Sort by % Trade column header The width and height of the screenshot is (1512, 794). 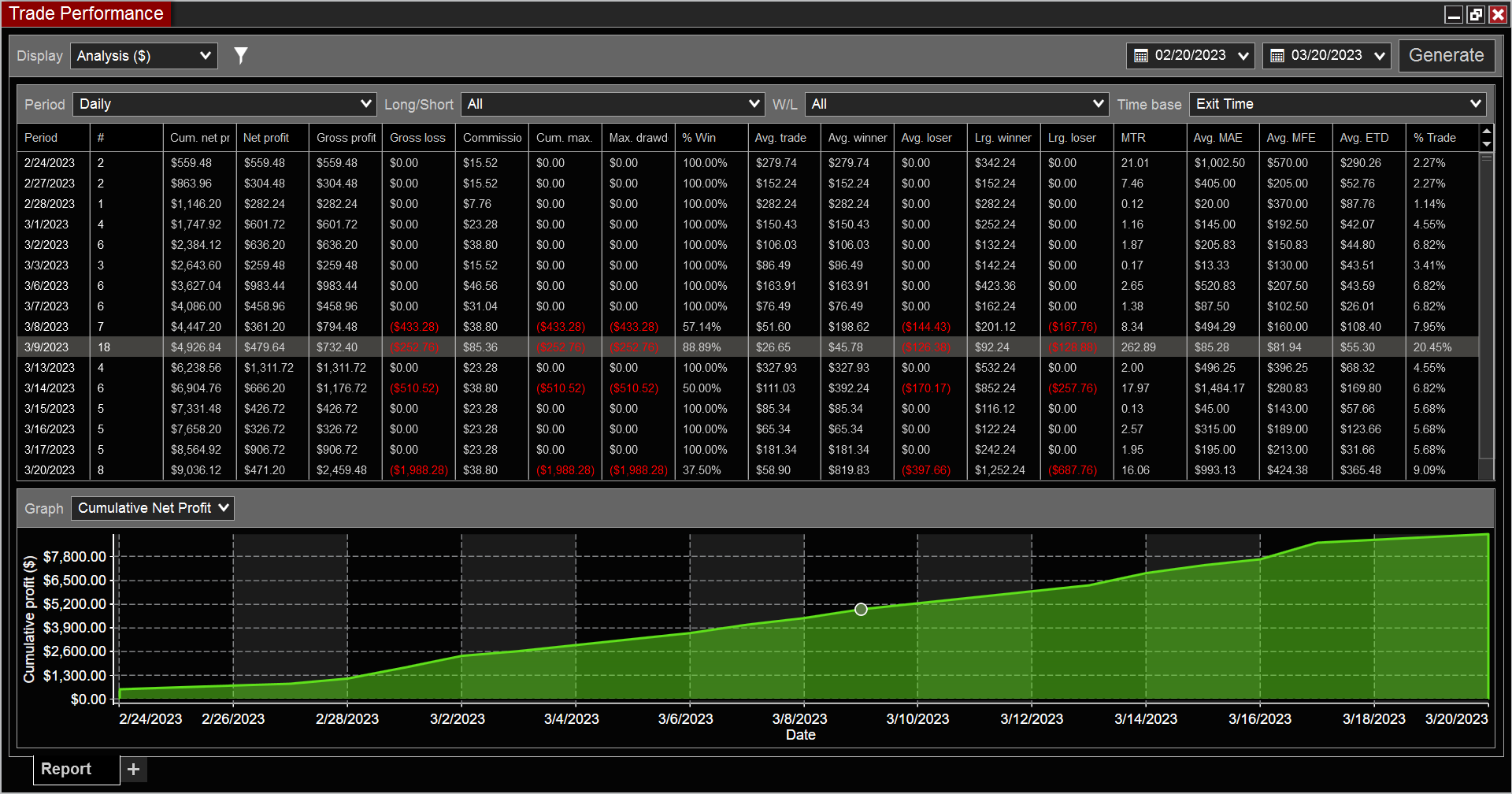click(1443, 138)
